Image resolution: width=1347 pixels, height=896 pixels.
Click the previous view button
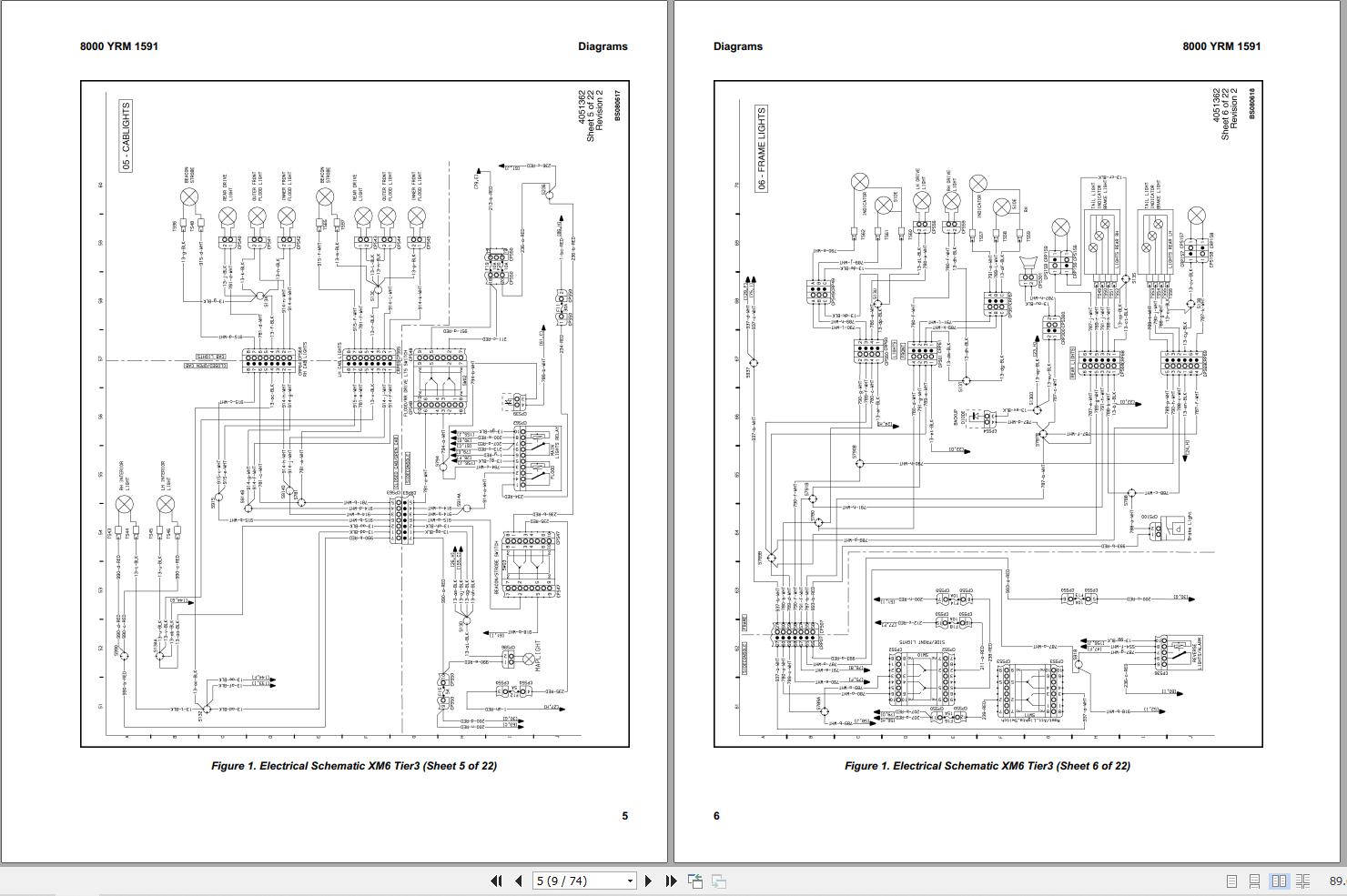[695, 881]
